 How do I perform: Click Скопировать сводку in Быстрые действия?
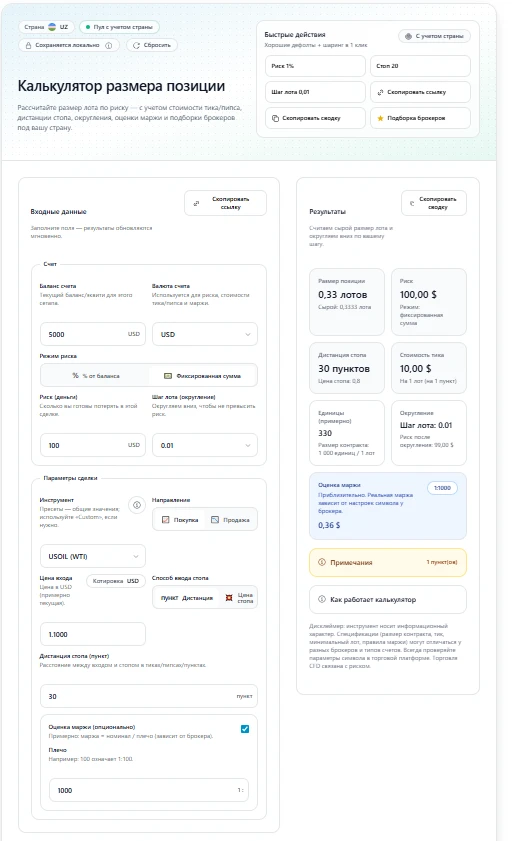315,119
